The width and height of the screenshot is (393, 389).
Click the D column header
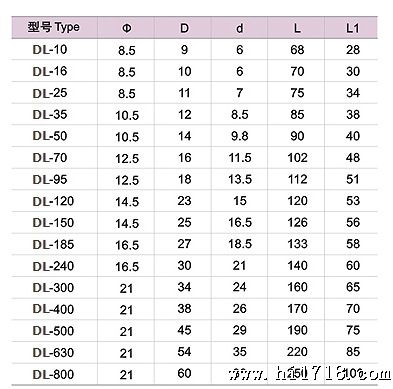coord(184,28)
